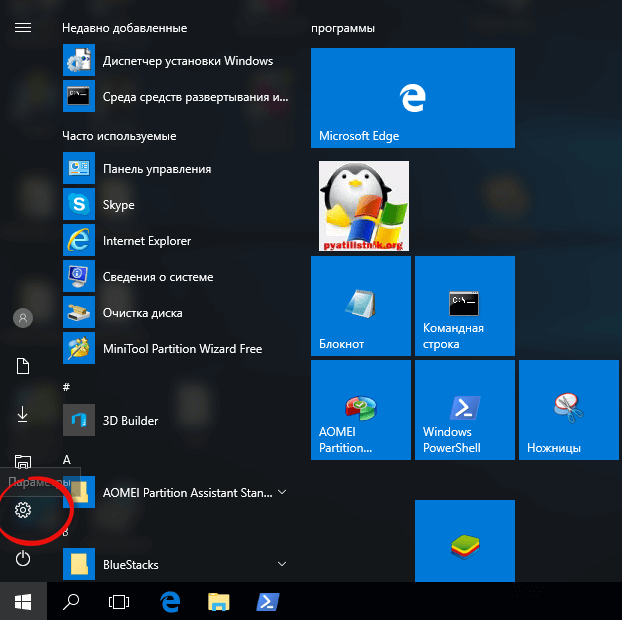
Task: Launch the BlueStacks tile
Action: pos(465,541)
